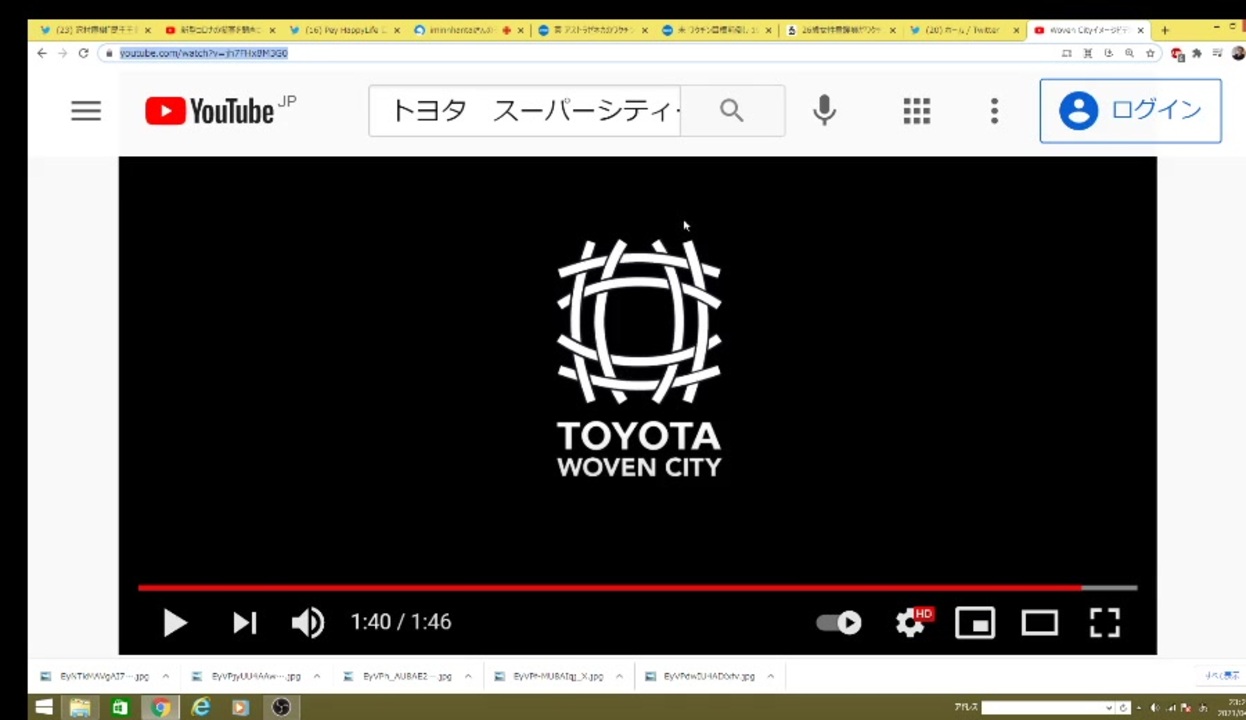The image size is (1246, 720).
Task: Open the three-dot settings menu
Action: pos(994,111)
